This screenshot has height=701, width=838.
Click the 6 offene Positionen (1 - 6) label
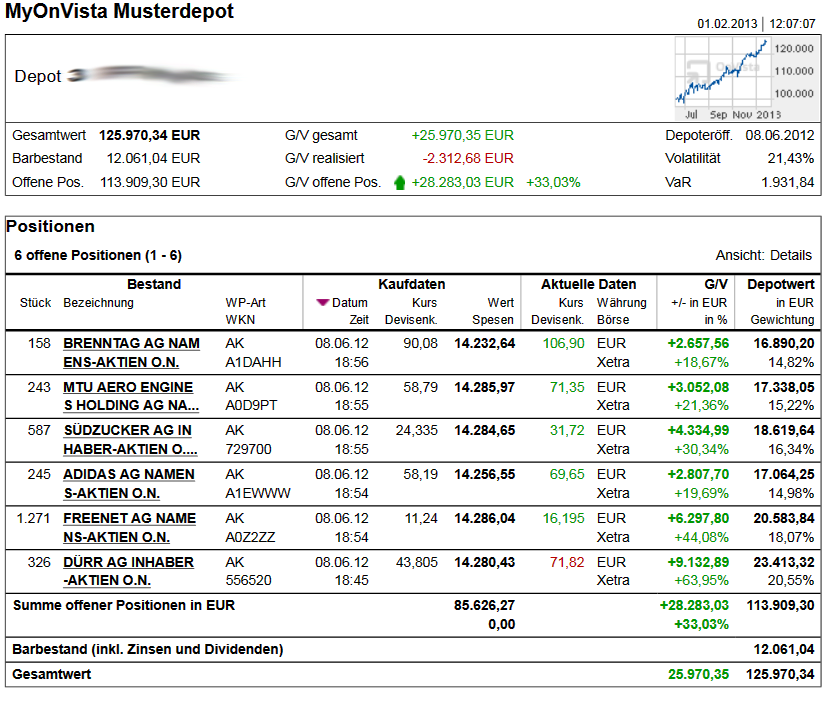point(98,255)
